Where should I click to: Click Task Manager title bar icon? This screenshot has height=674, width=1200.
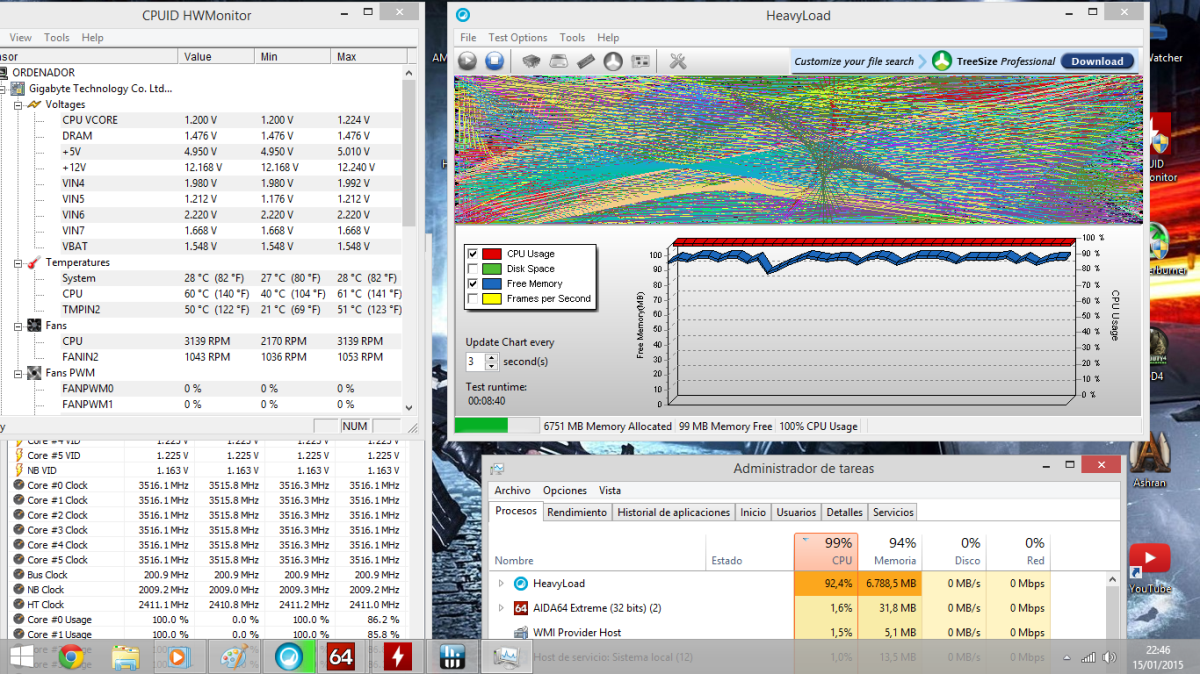point(497,468)
